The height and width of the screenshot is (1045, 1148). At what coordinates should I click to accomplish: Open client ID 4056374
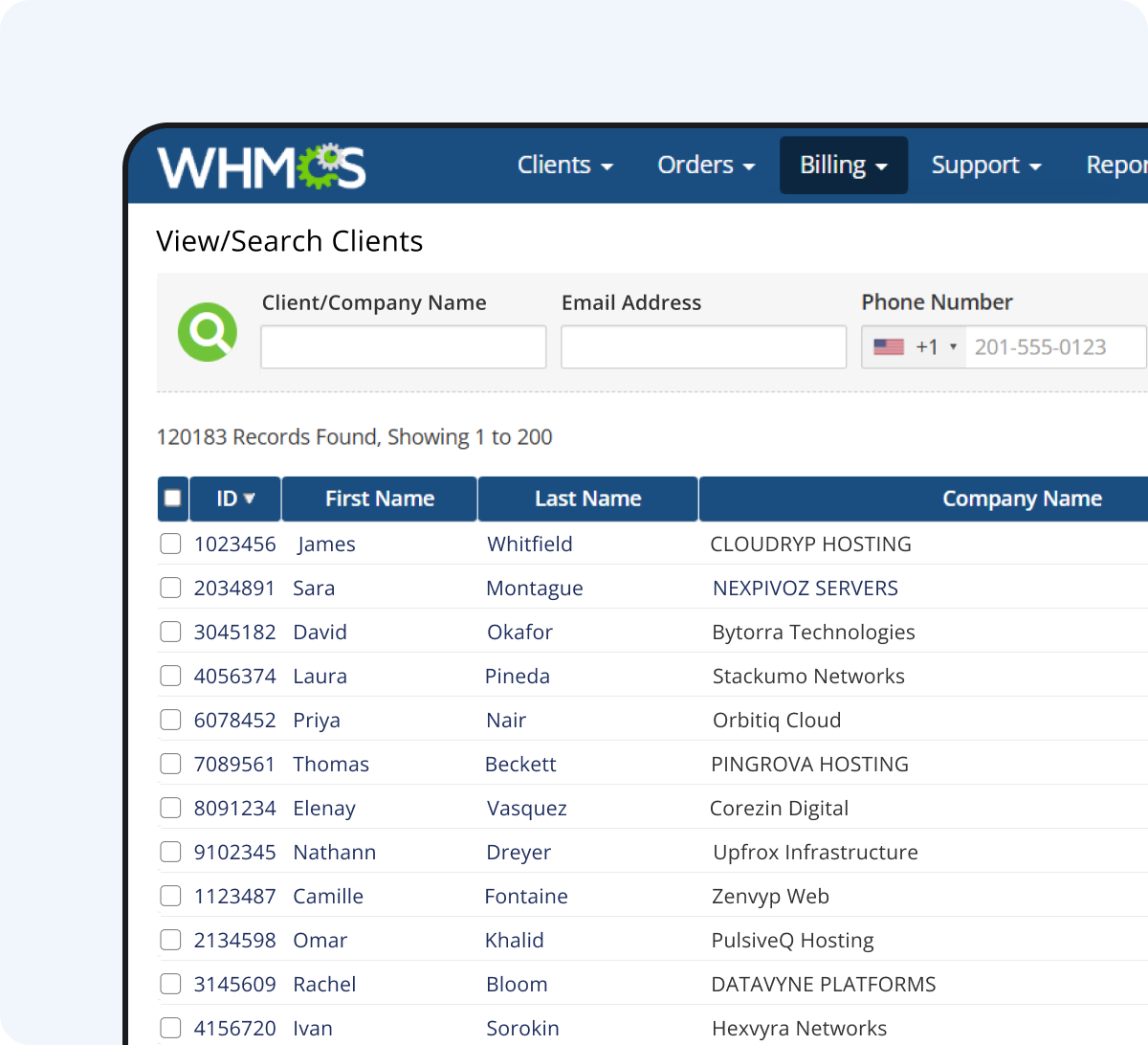coord(234,676)
